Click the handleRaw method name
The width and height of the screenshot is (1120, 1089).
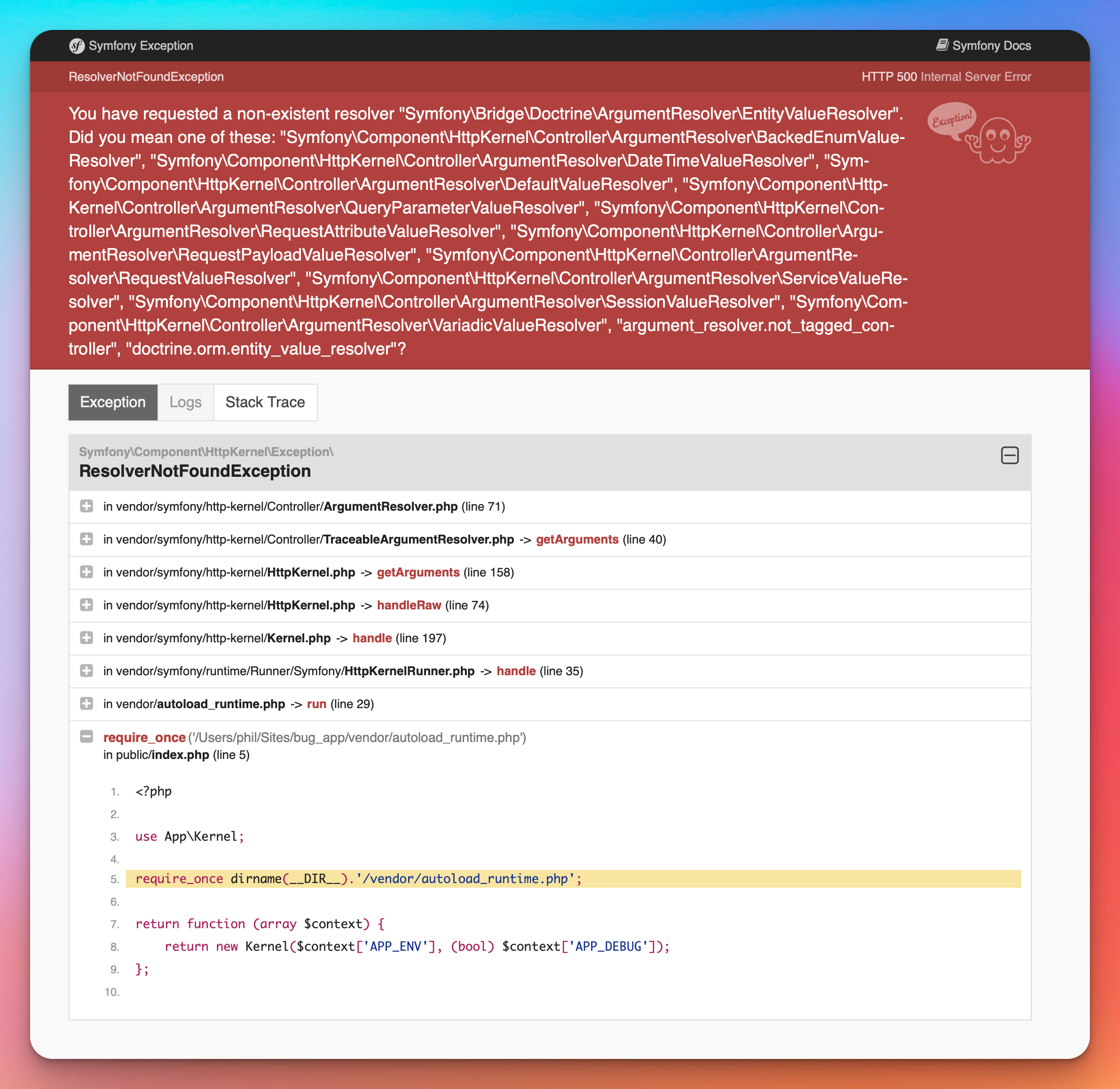(x=409, y=605)
